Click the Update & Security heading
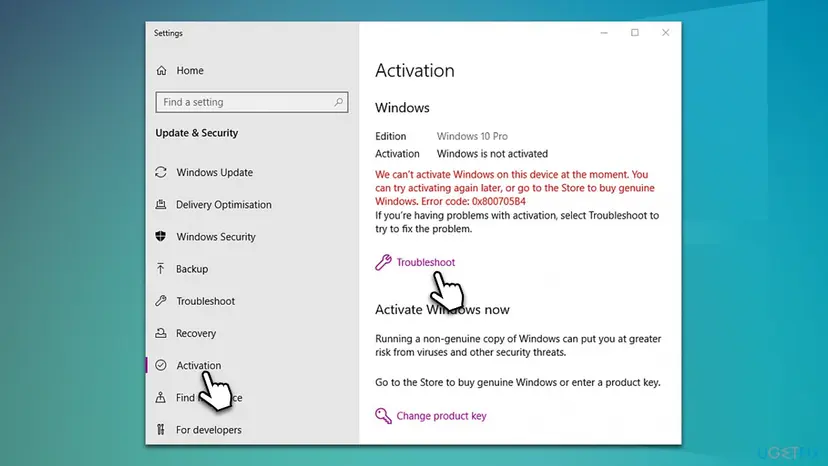 (x=196, y=133)
